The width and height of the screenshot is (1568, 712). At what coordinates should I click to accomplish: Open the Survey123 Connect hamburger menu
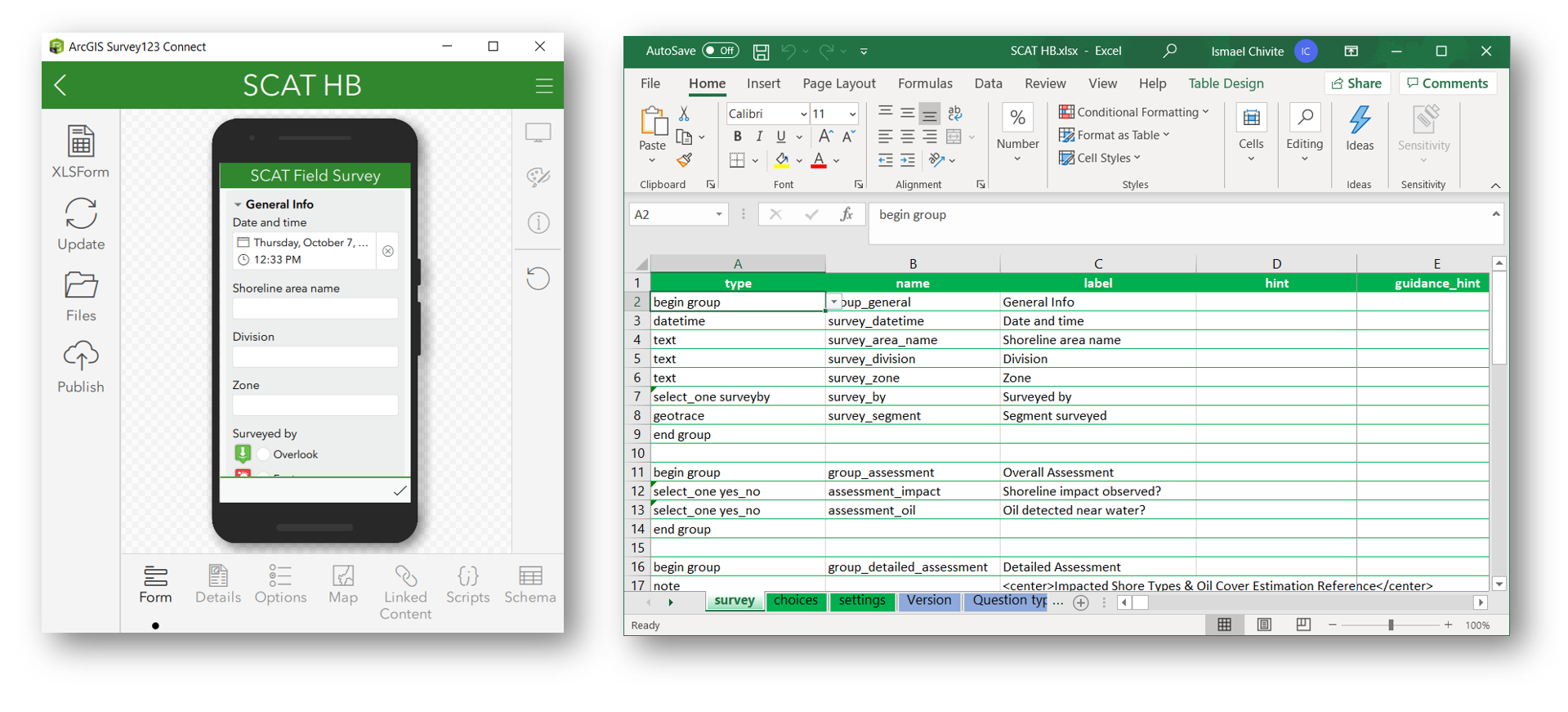544,86
